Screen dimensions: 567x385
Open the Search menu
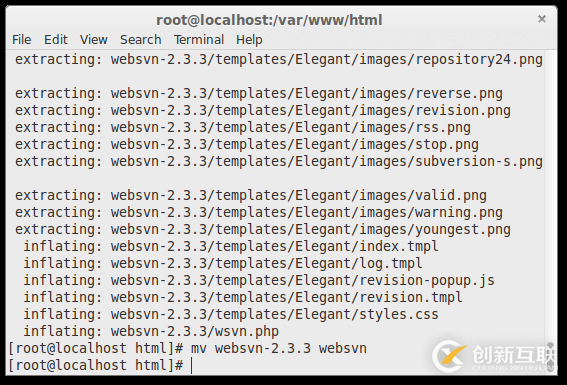tap(141, 39)
